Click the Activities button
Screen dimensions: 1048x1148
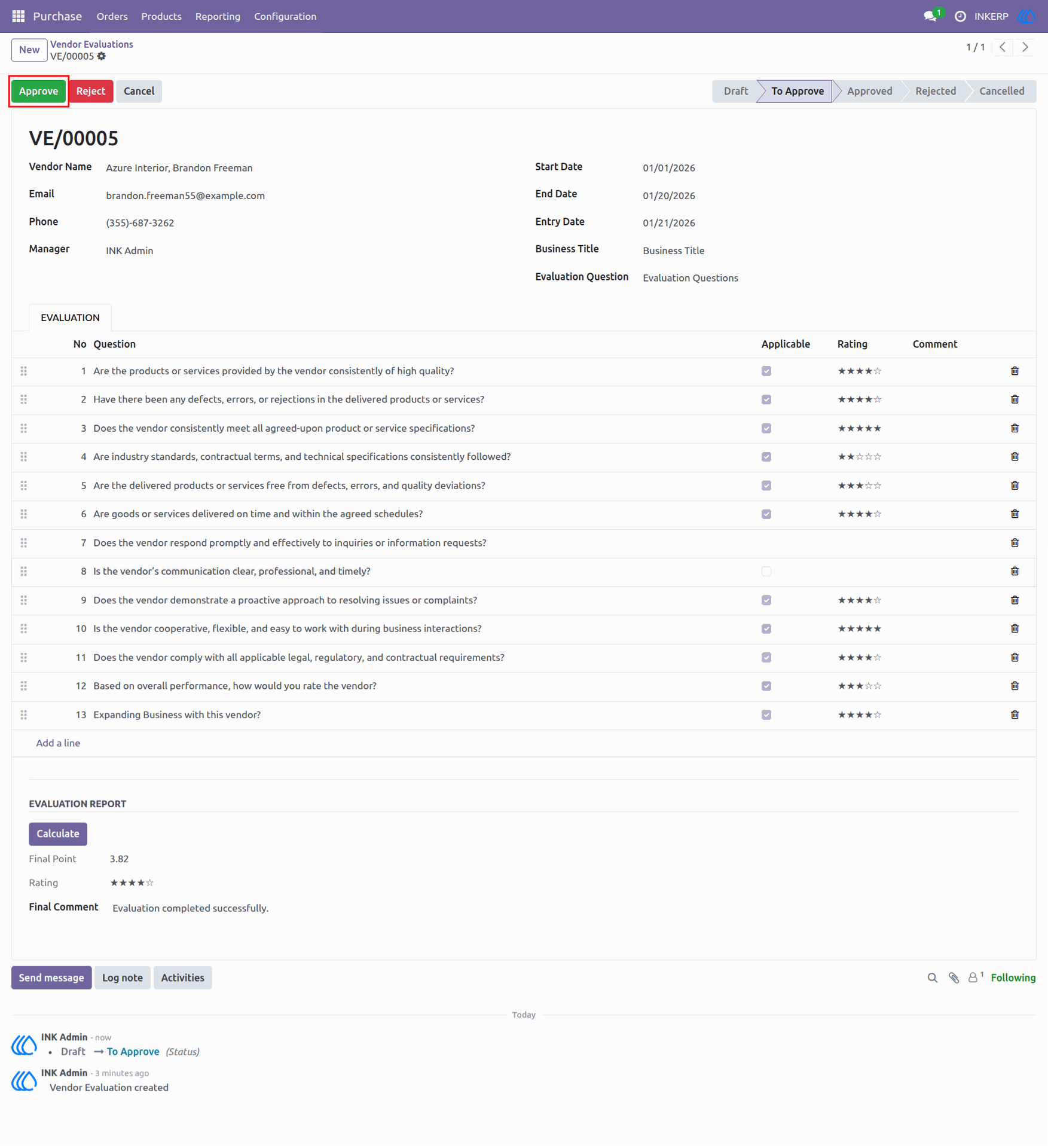182,978
